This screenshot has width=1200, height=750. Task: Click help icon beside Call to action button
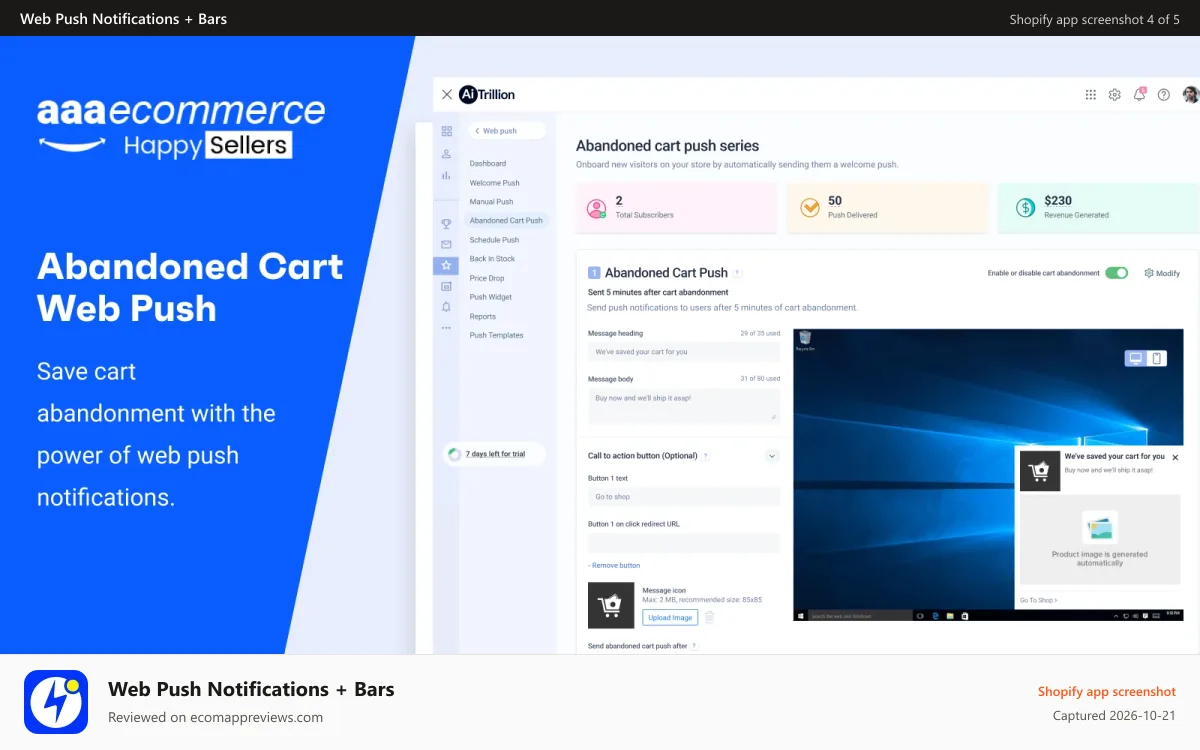click(x=705, y=456)
